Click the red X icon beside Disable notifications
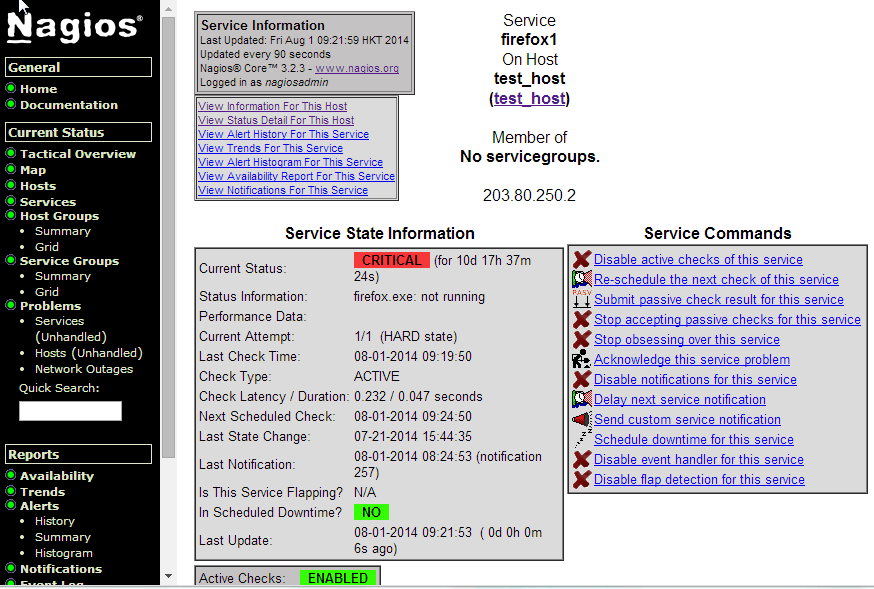The image size is (874, 589). click(582, 379)
